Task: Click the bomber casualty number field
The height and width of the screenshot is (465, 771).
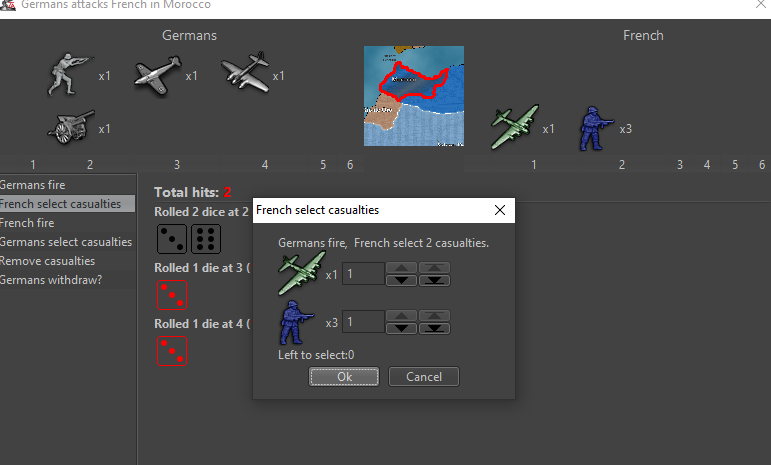Action: coord(363,273)
